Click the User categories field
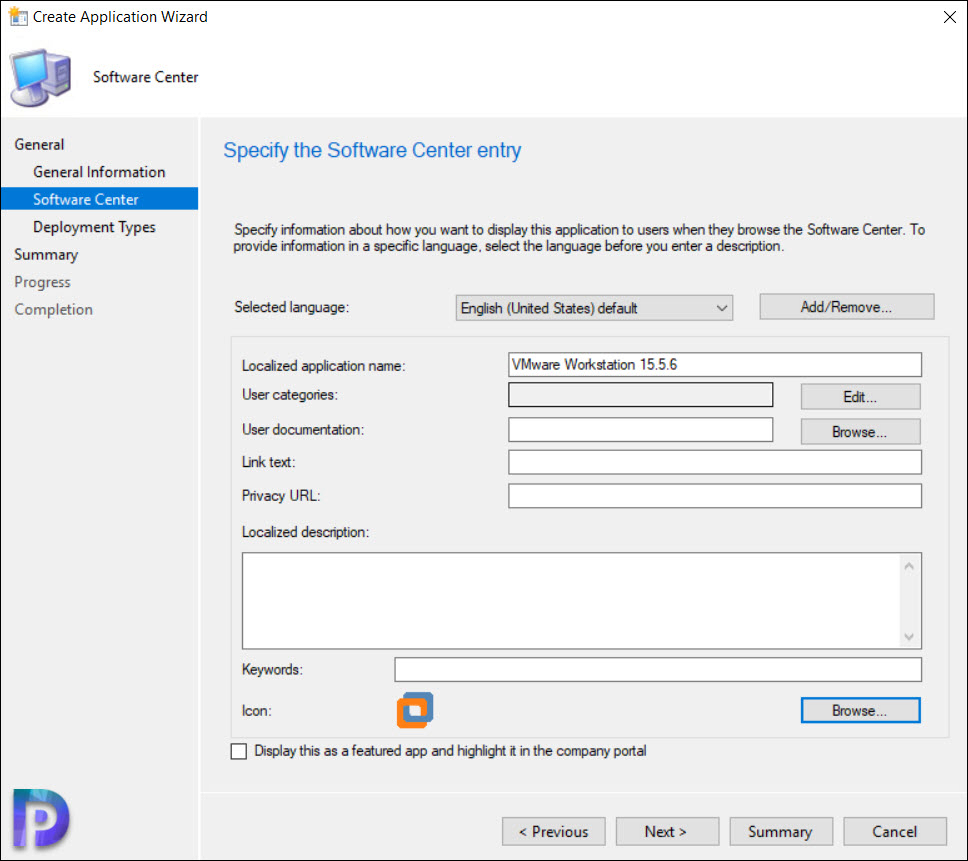The height and width of the screenshot is (861, 968). coord(640,395)
